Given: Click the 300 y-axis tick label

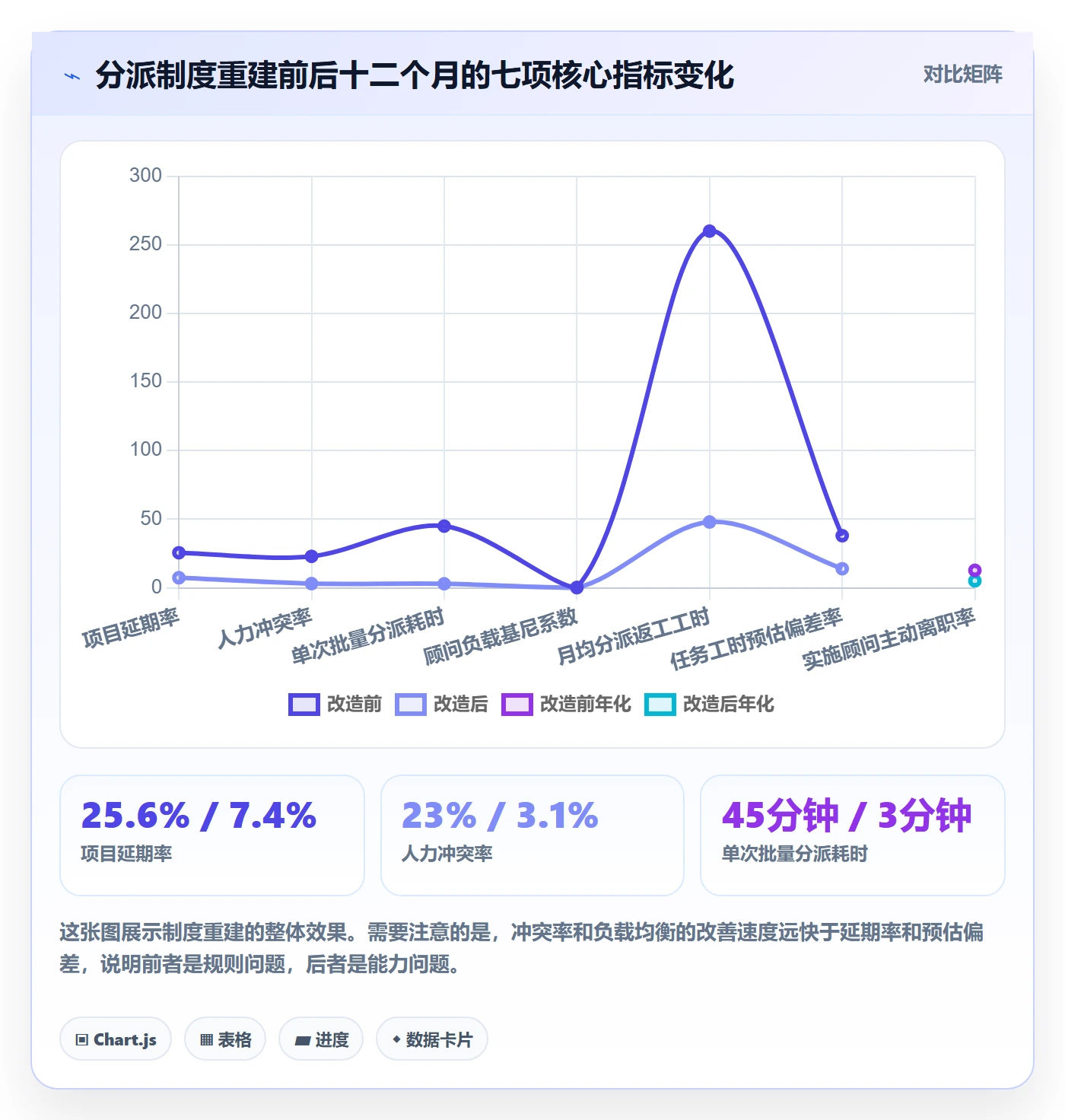Looking at the screenshot, I should click(145, 176).
